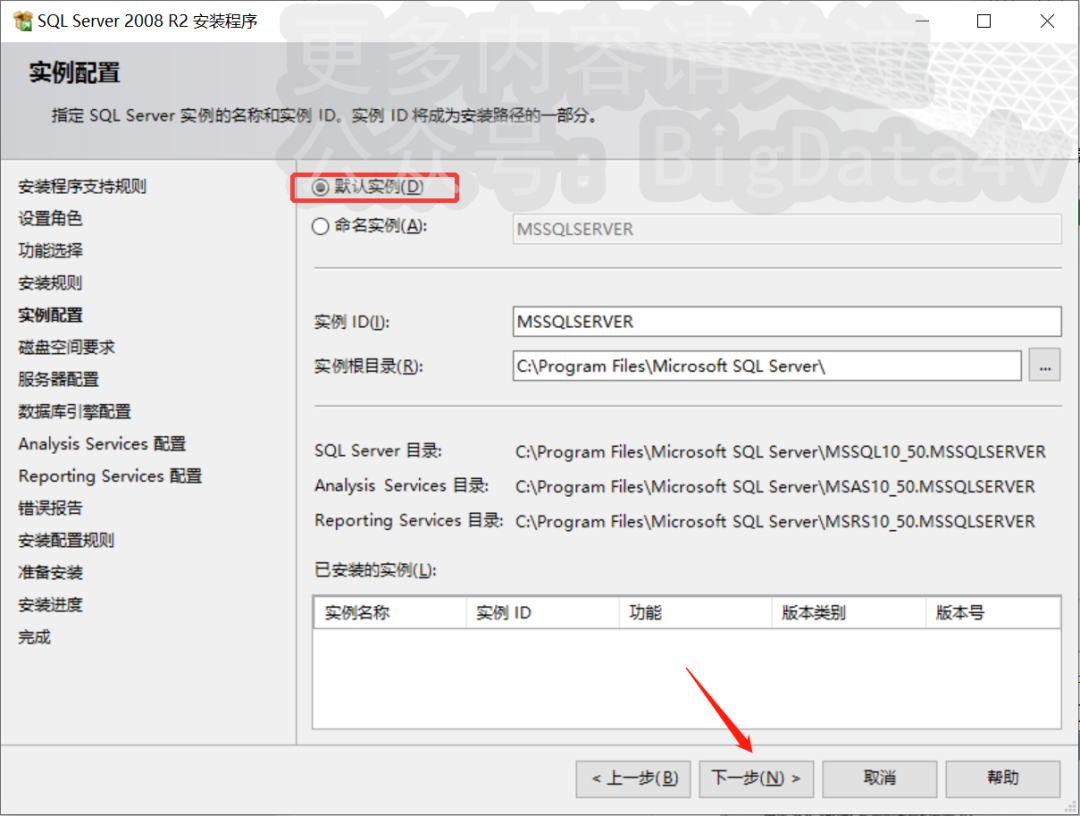Select the 命名实例(A) radio button

(320, 226)
